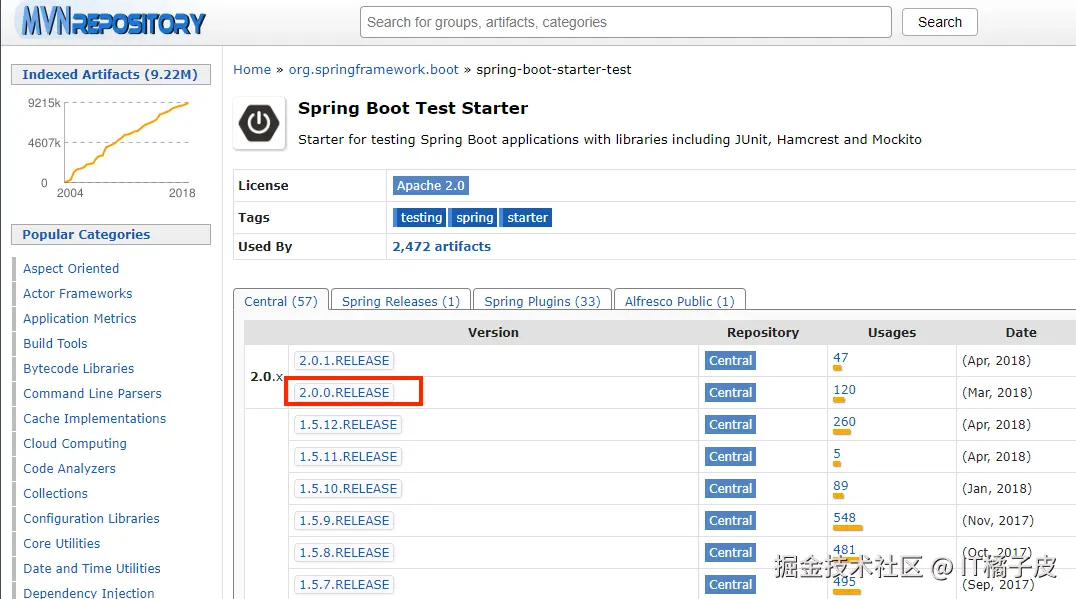Click Central badge in 2.0.0.RELEASE row
Viewport: 1076px width, 599px height.
click(x=730, y=392)
